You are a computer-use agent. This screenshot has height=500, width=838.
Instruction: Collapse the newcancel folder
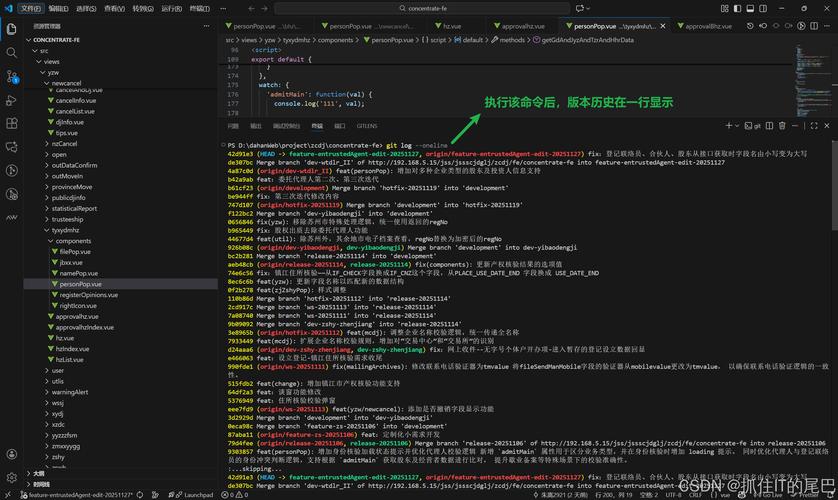(66, 83)
